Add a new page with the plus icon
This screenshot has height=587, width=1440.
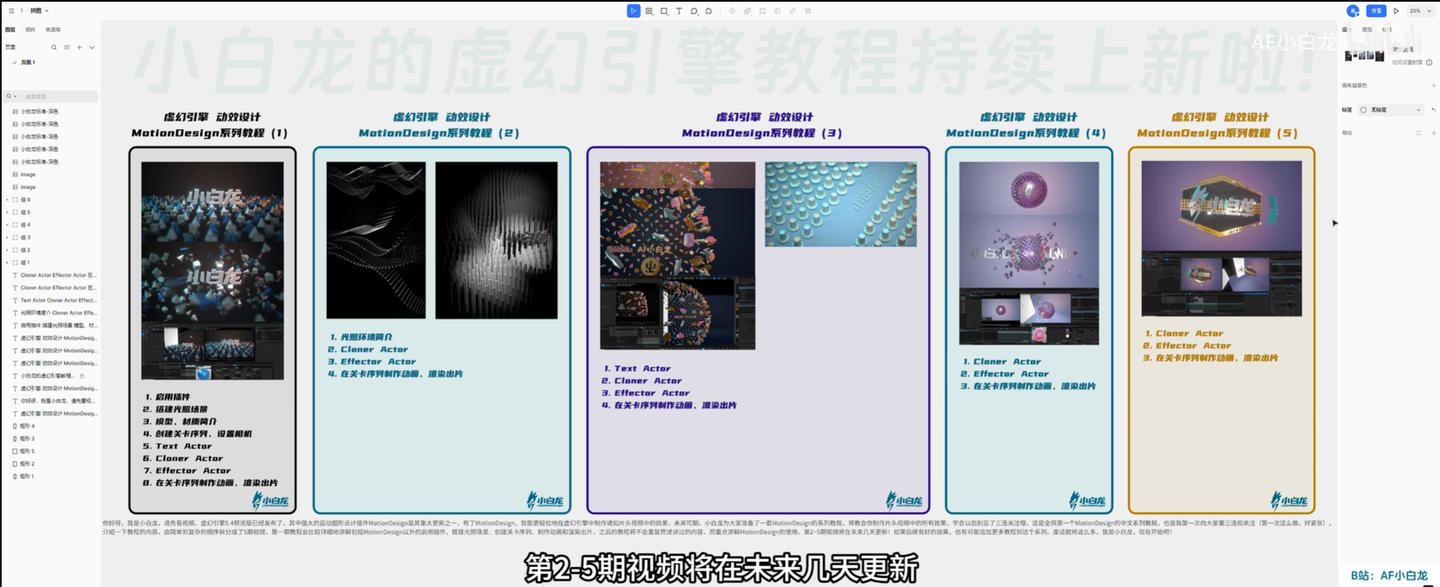(x=79, y=48)
